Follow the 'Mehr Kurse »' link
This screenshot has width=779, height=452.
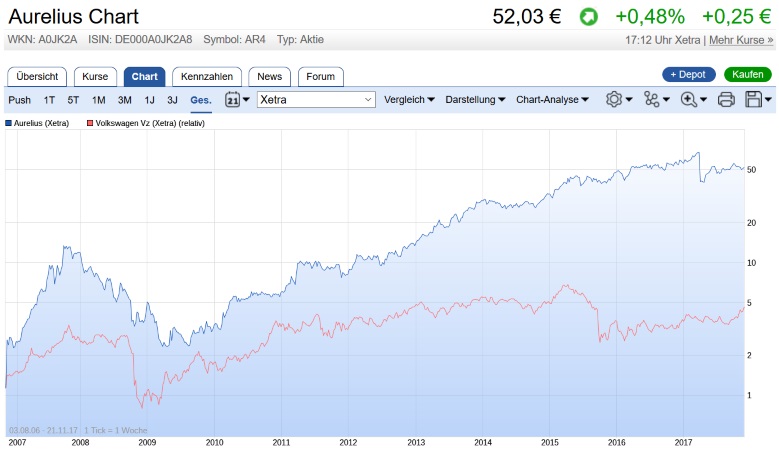click(741, 40)
